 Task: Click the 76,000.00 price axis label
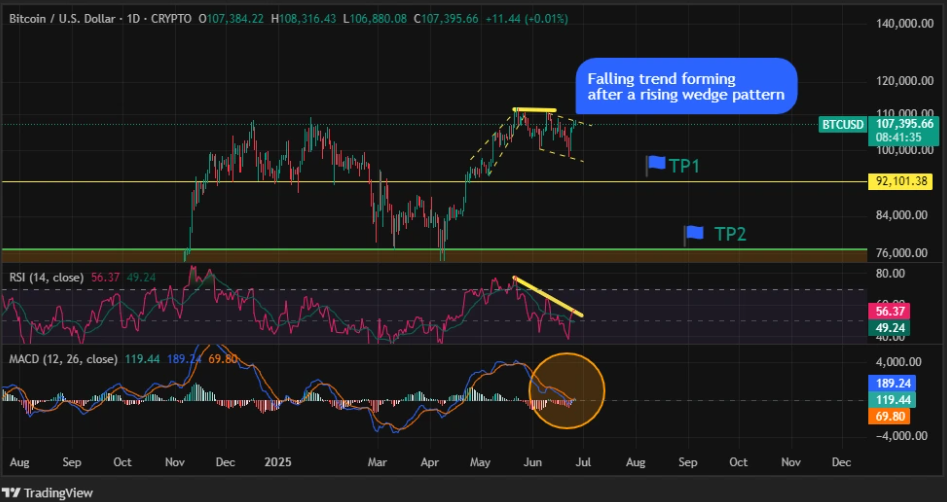pos(901,253)
